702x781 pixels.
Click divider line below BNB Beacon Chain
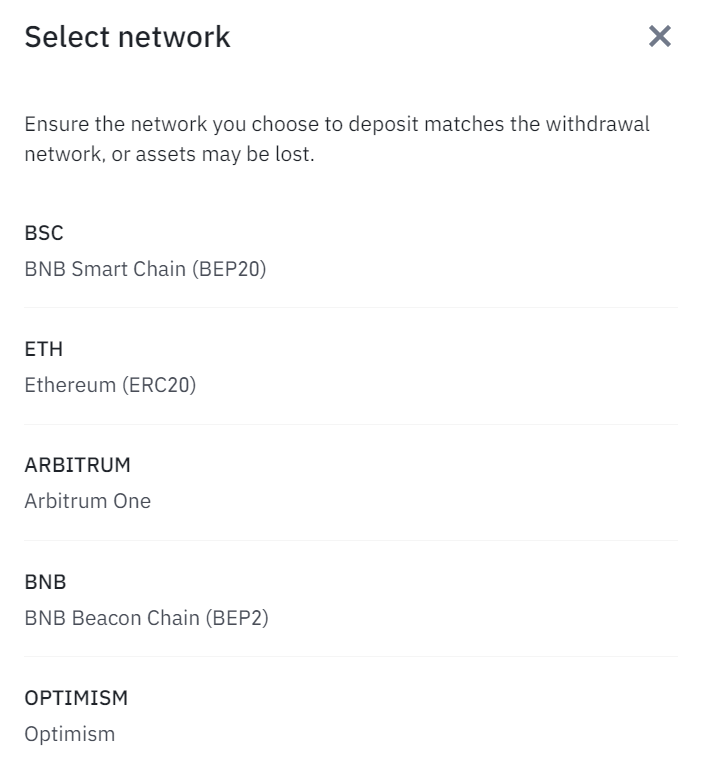tap(350, 656)
